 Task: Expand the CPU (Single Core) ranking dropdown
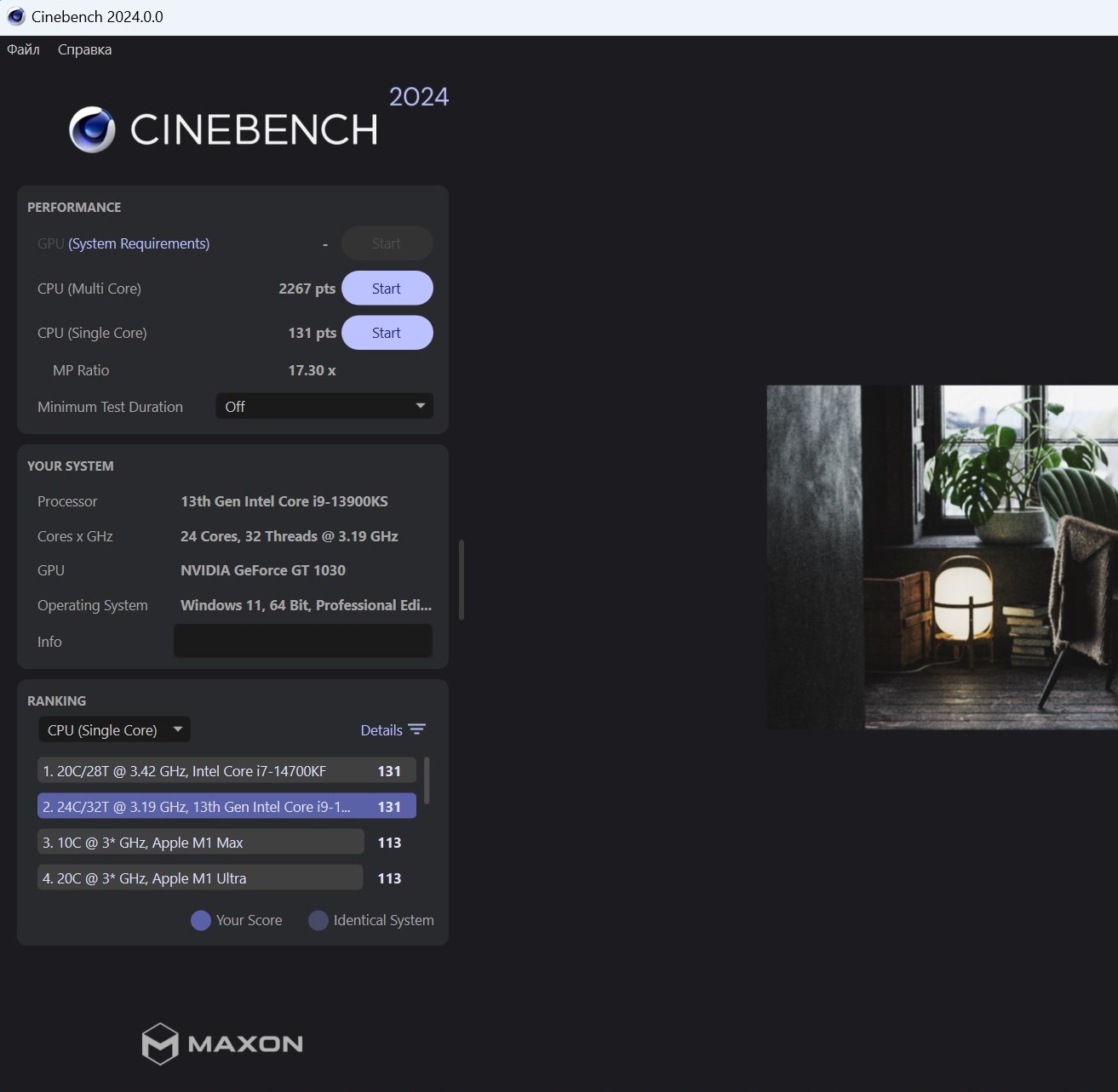[x=114, y=729]
